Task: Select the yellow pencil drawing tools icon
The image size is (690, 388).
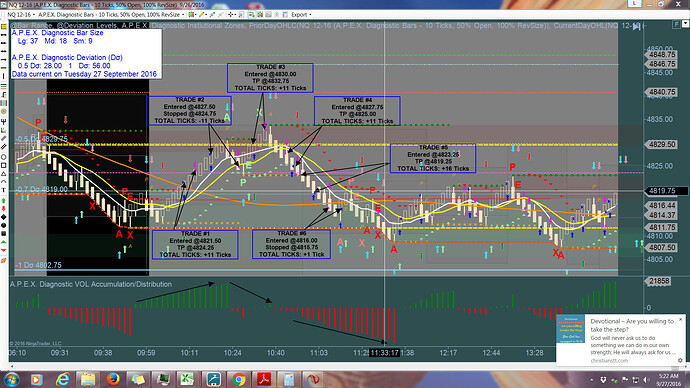Action: (x=202, y=15)
